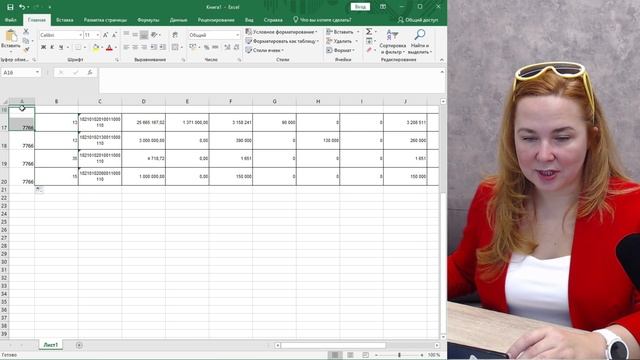Viewport: 640px width, 360px height.
Task: Open Сортировка и фильтр dropdown
Action: tap(393, 41)
